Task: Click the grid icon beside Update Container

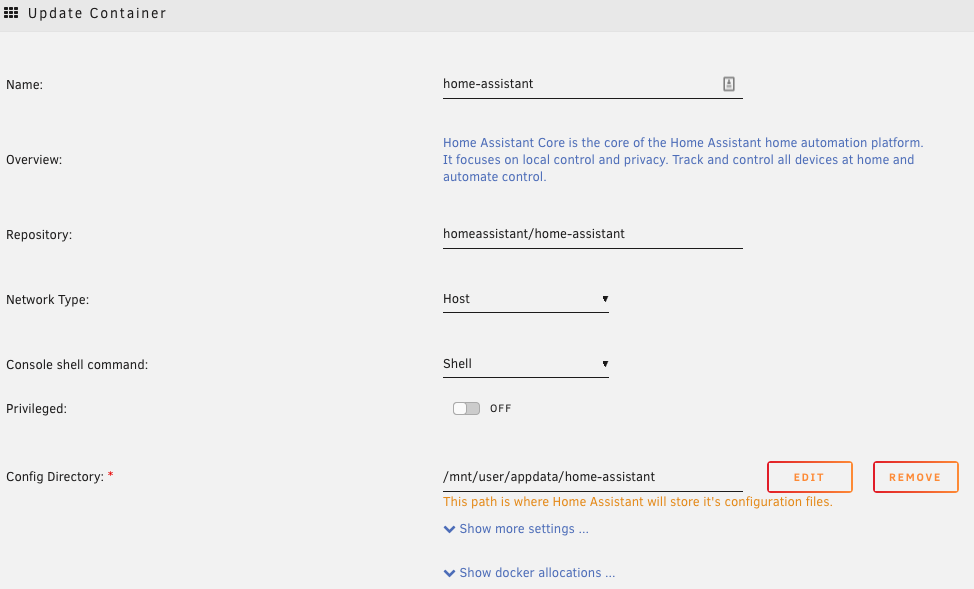Action: click(x=11, y=12)
